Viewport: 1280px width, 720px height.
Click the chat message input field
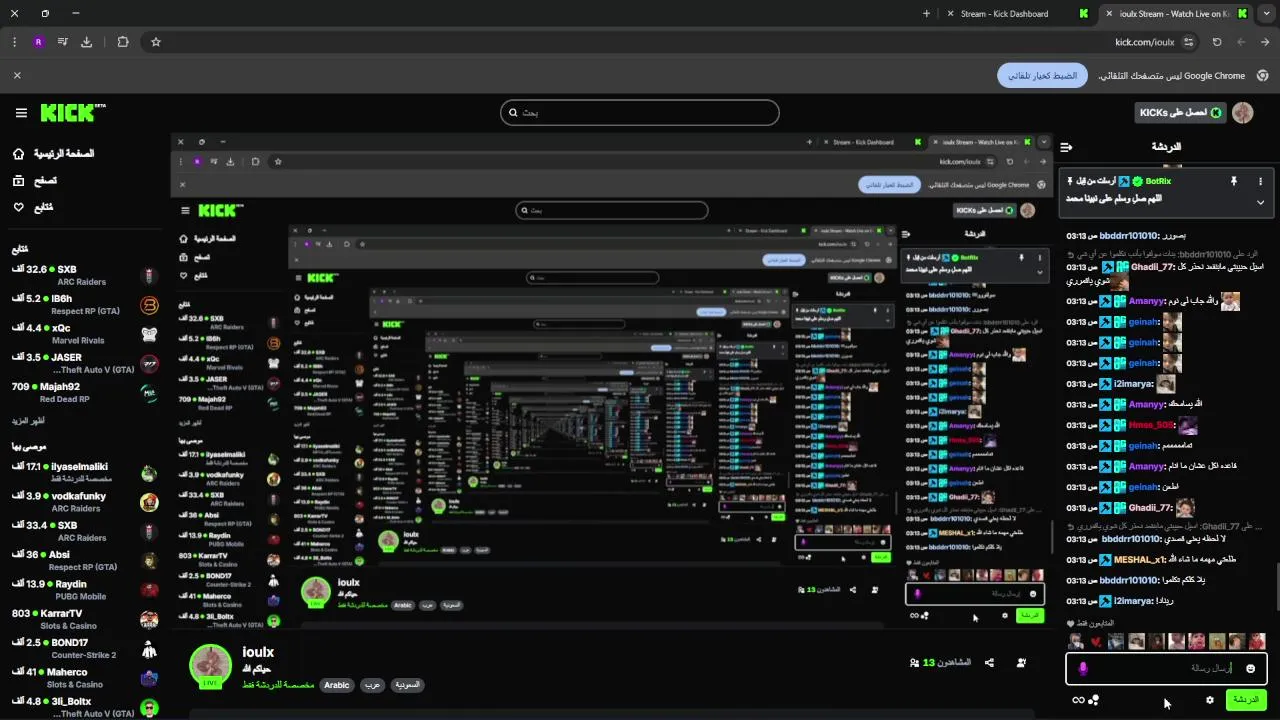click(1166, 668)
